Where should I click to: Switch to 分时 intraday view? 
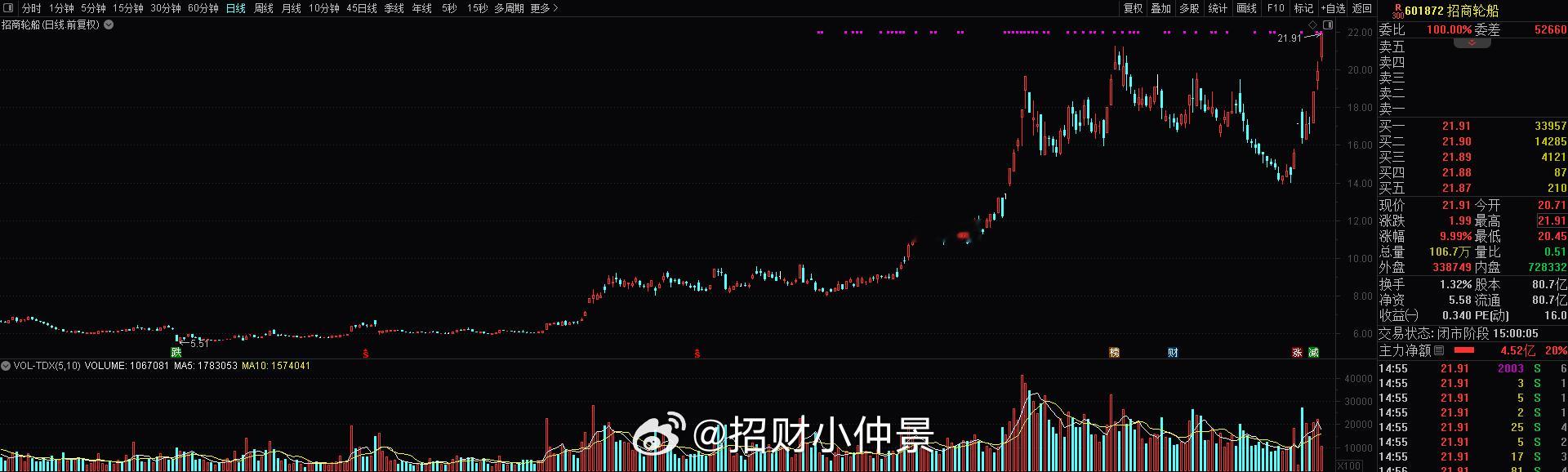tap(31, 8)
